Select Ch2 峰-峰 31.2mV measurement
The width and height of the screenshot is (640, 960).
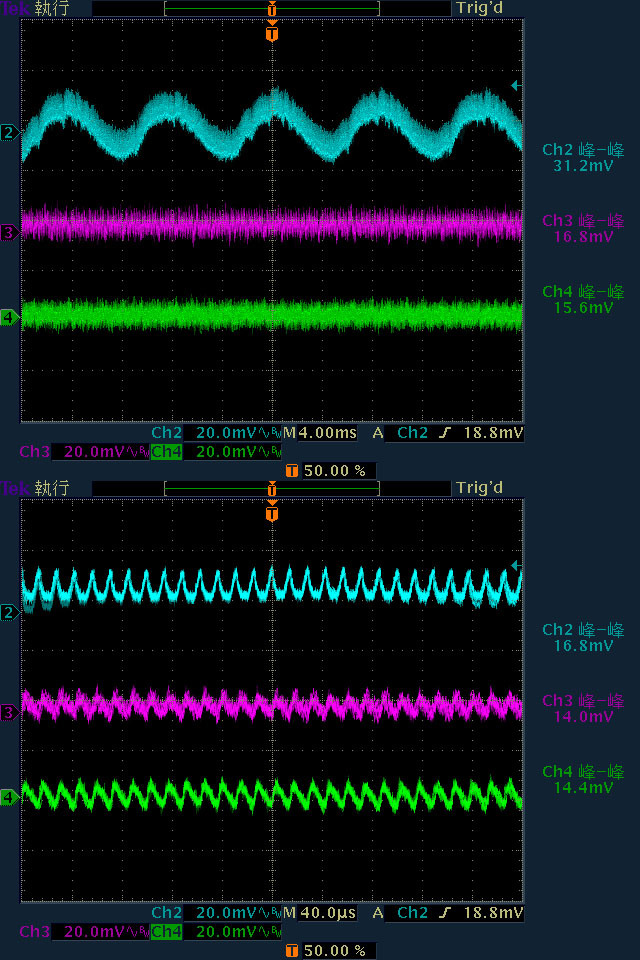click(583, 158)
